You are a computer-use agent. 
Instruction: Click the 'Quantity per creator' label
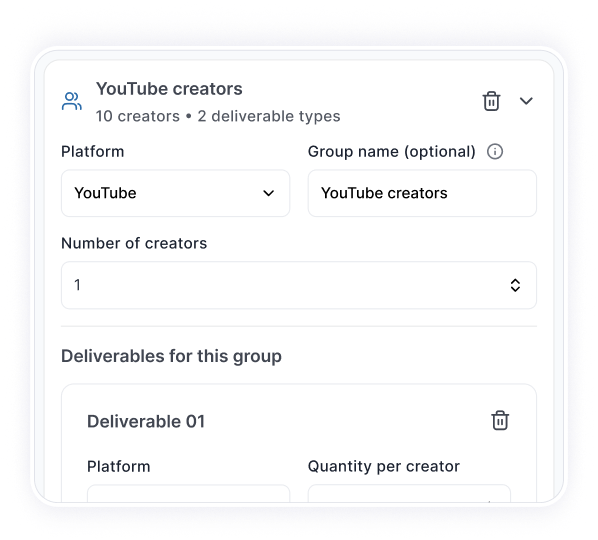(x=384, y=466)
